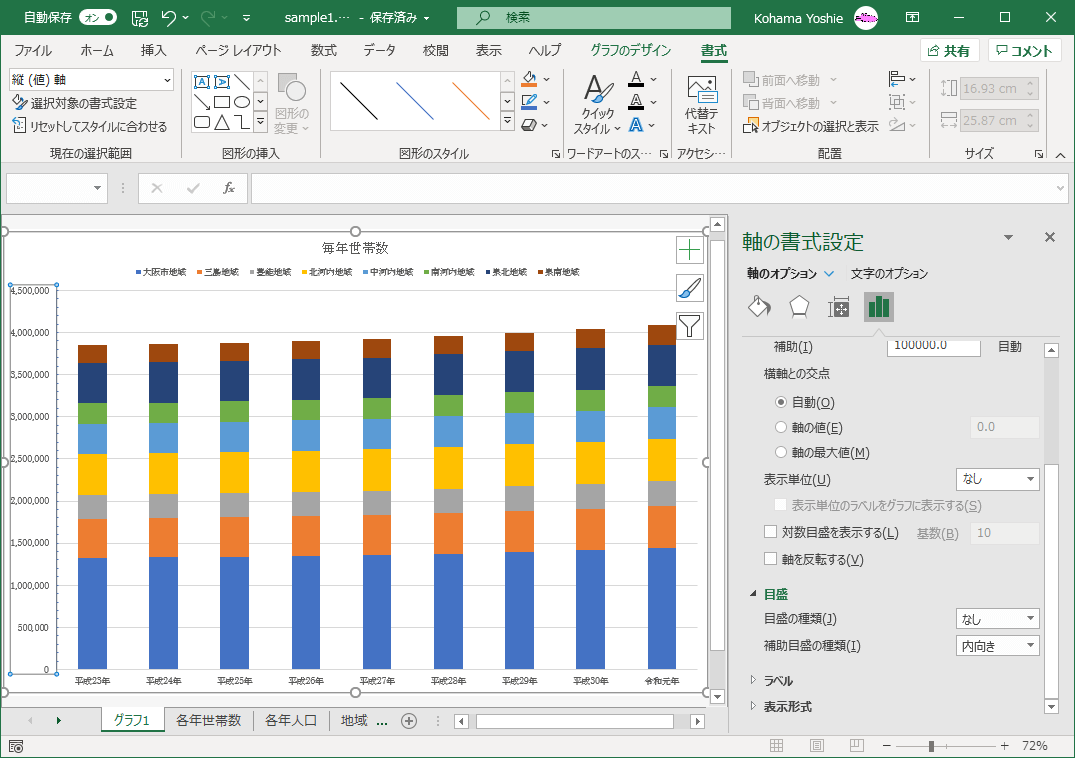Click the Chart Filters funnel icon
This screenshot has height=758, width=1075.
[690, 326]
